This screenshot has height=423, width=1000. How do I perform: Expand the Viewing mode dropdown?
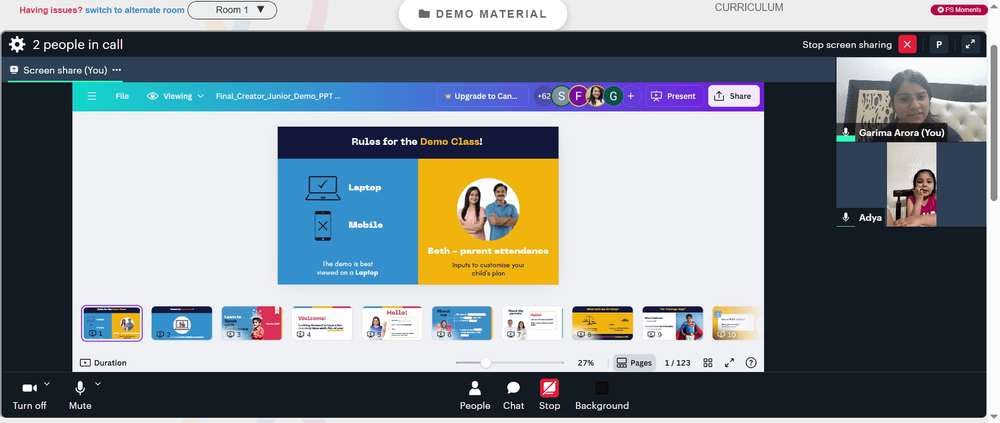tap(175, 96)
